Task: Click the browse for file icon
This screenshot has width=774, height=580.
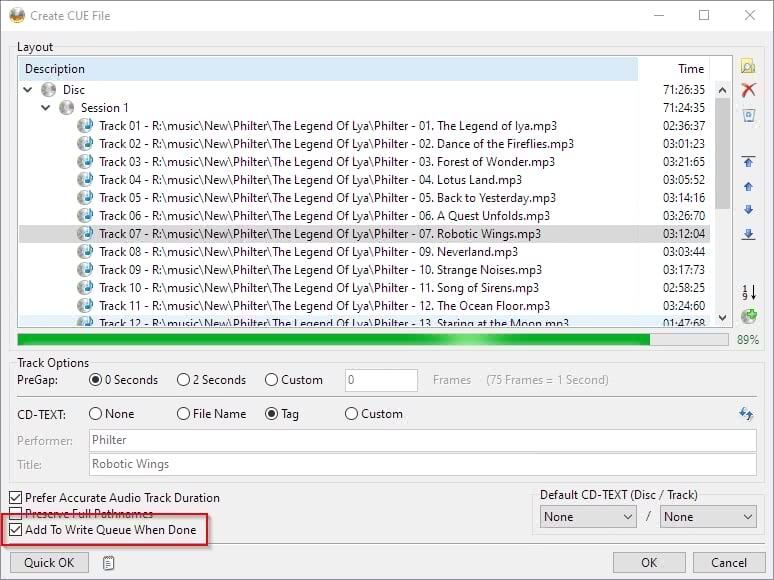Action: click(748, 67)
